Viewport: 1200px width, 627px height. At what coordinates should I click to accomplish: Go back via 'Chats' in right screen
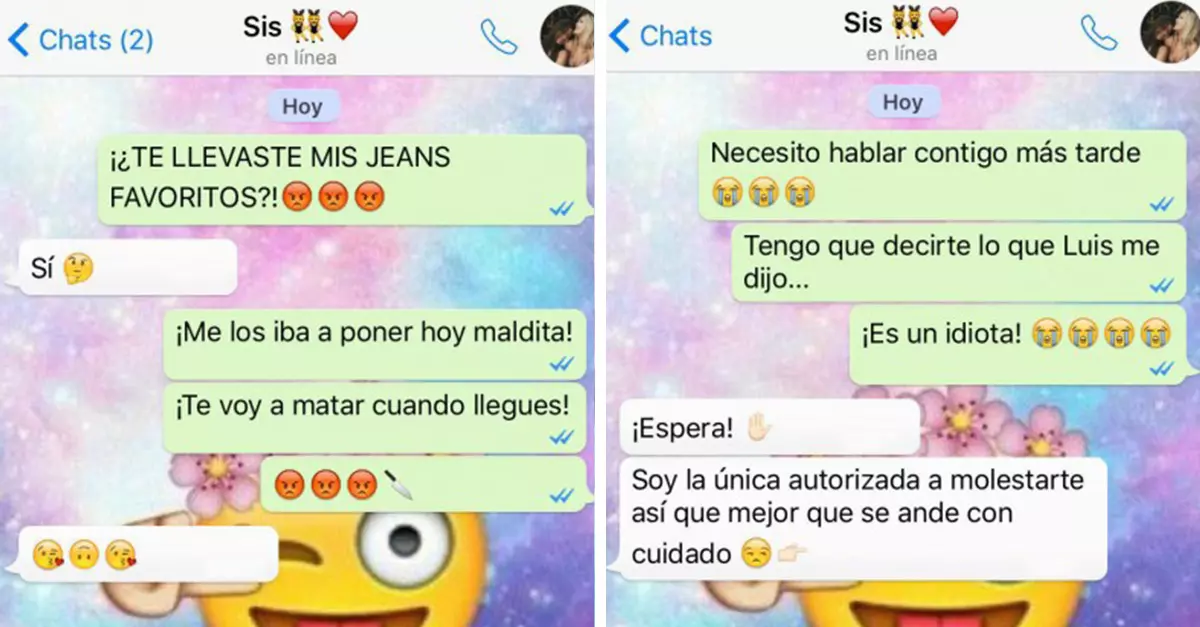coord(661,36)
